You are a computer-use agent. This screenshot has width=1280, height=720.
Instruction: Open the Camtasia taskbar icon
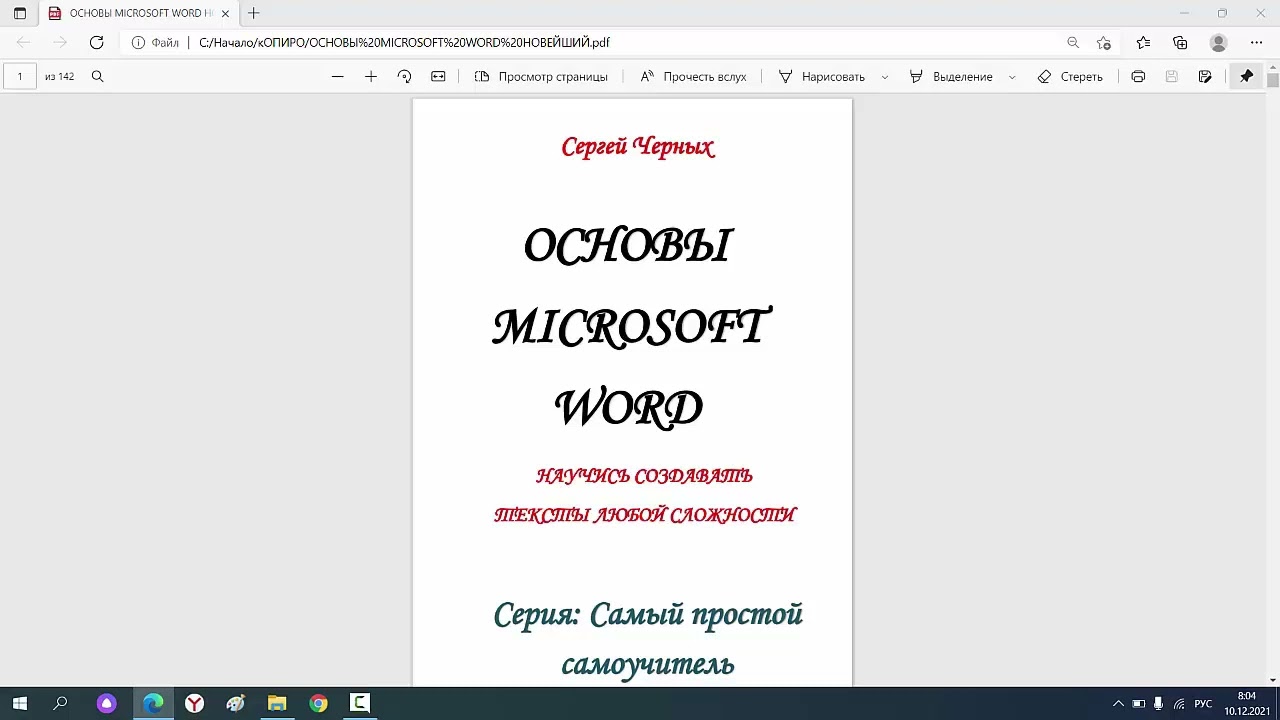(x=359, y=704)
